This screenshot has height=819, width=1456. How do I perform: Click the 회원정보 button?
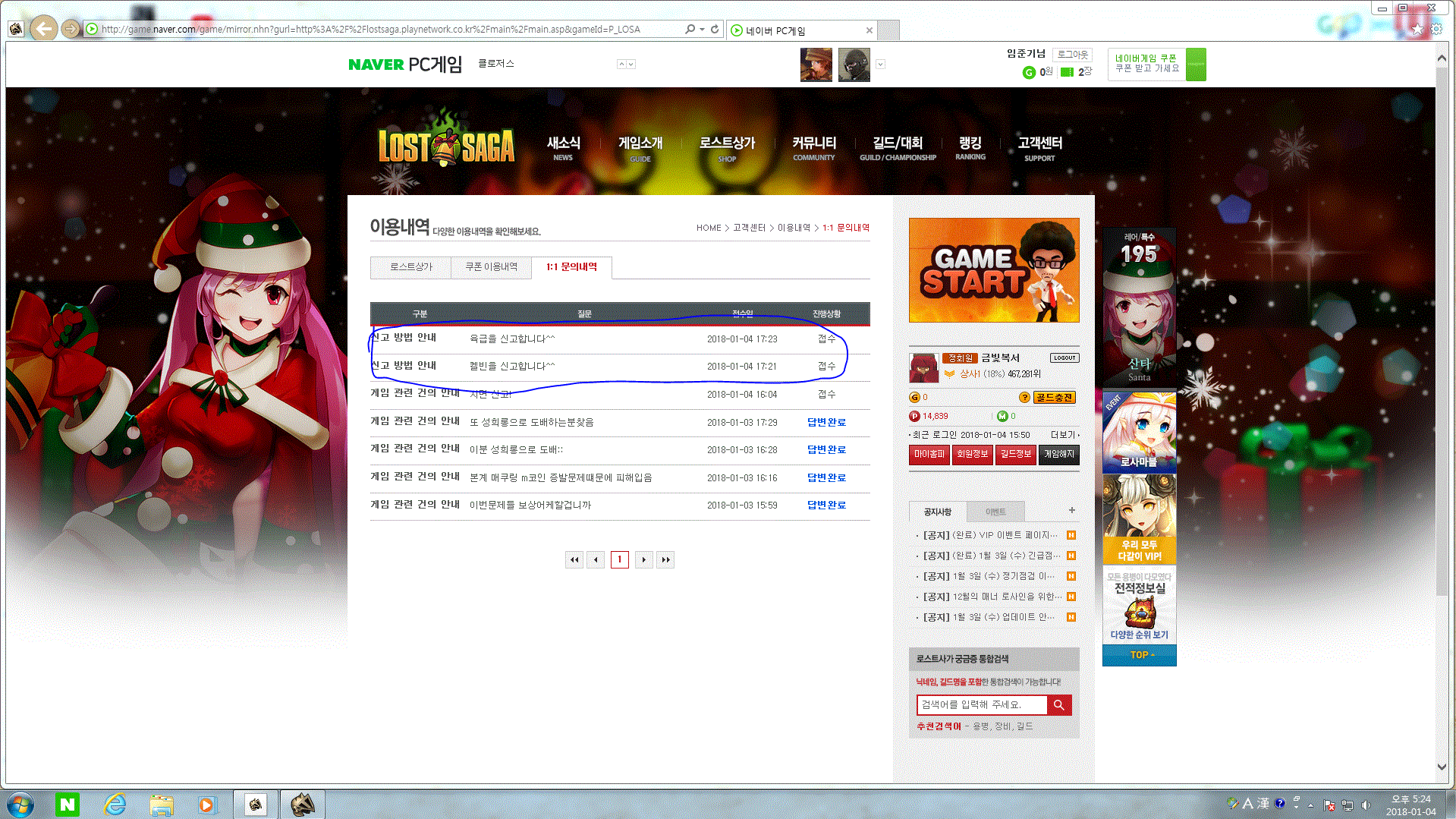click(x=972, y=454)
